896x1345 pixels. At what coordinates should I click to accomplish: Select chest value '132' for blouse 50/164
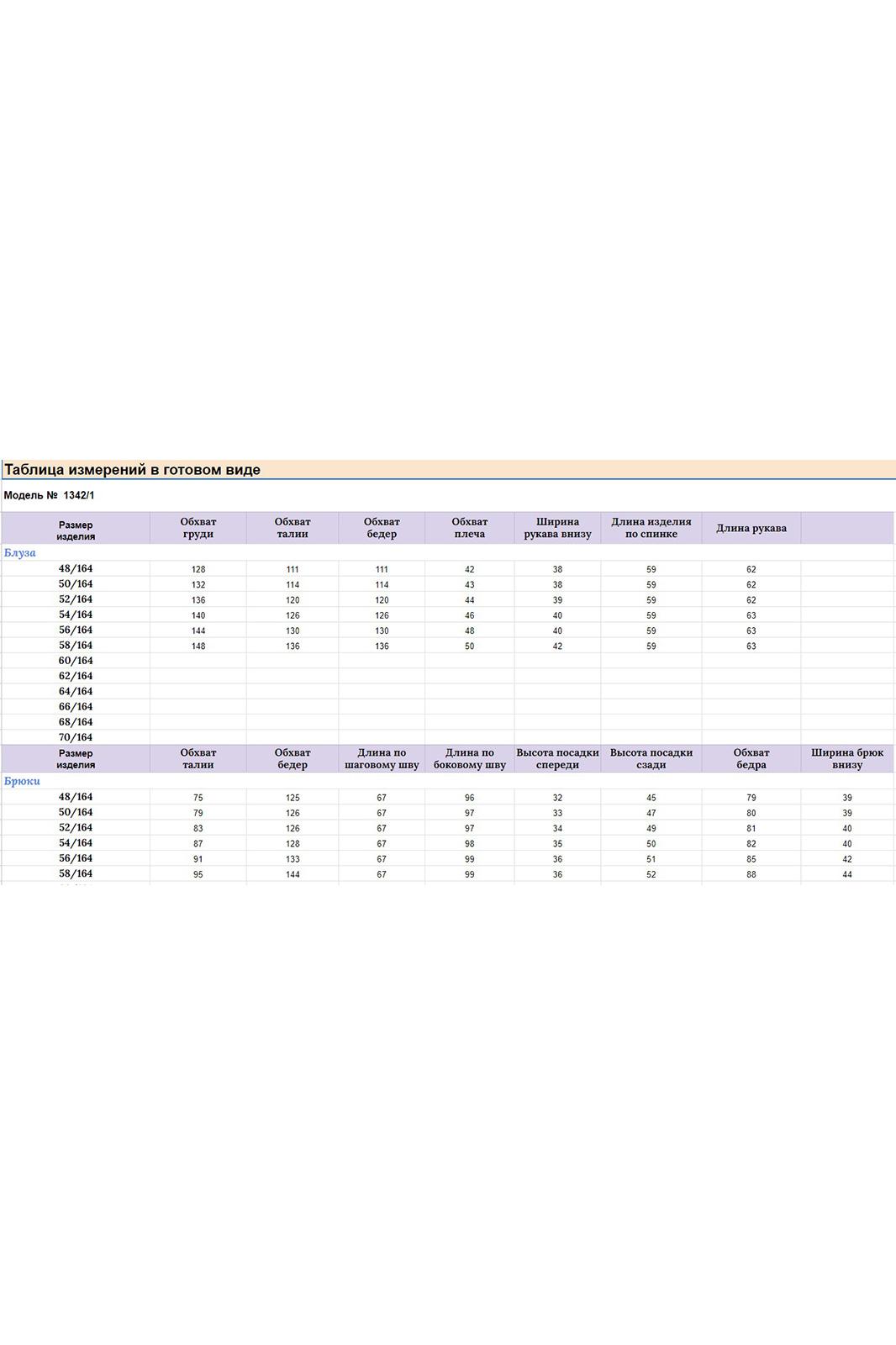click(198, 585)
